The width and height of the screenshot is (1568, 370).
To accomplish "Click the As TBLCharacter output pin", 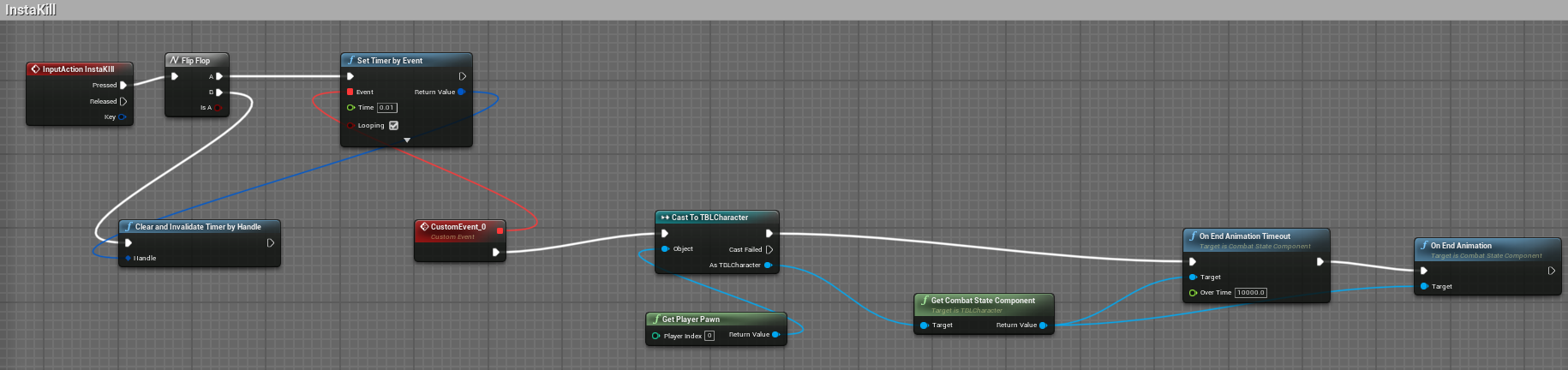I will point(768,265).
